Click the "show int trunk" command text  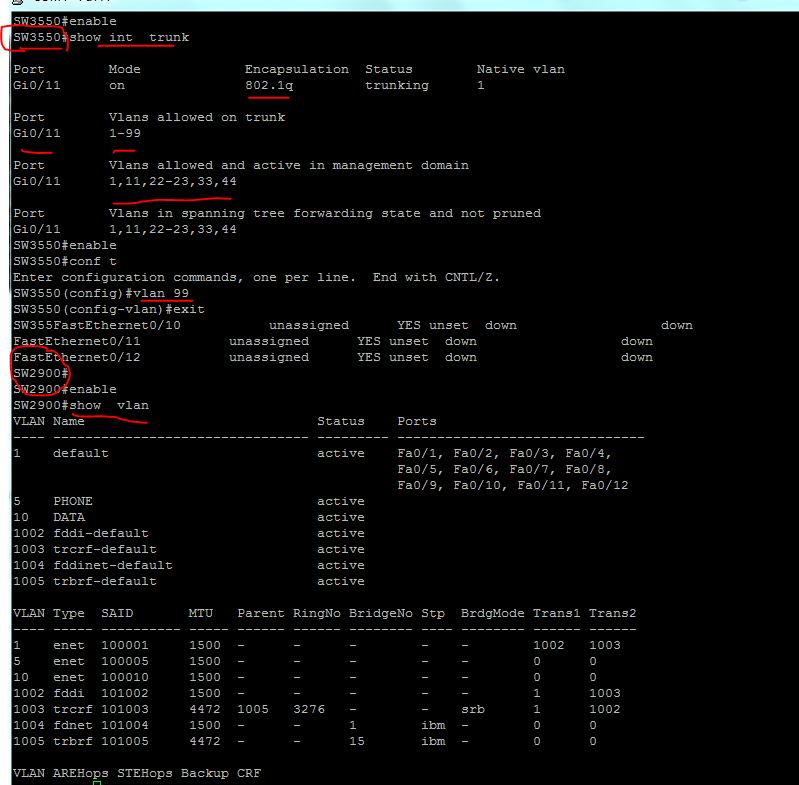pos(129,37)
